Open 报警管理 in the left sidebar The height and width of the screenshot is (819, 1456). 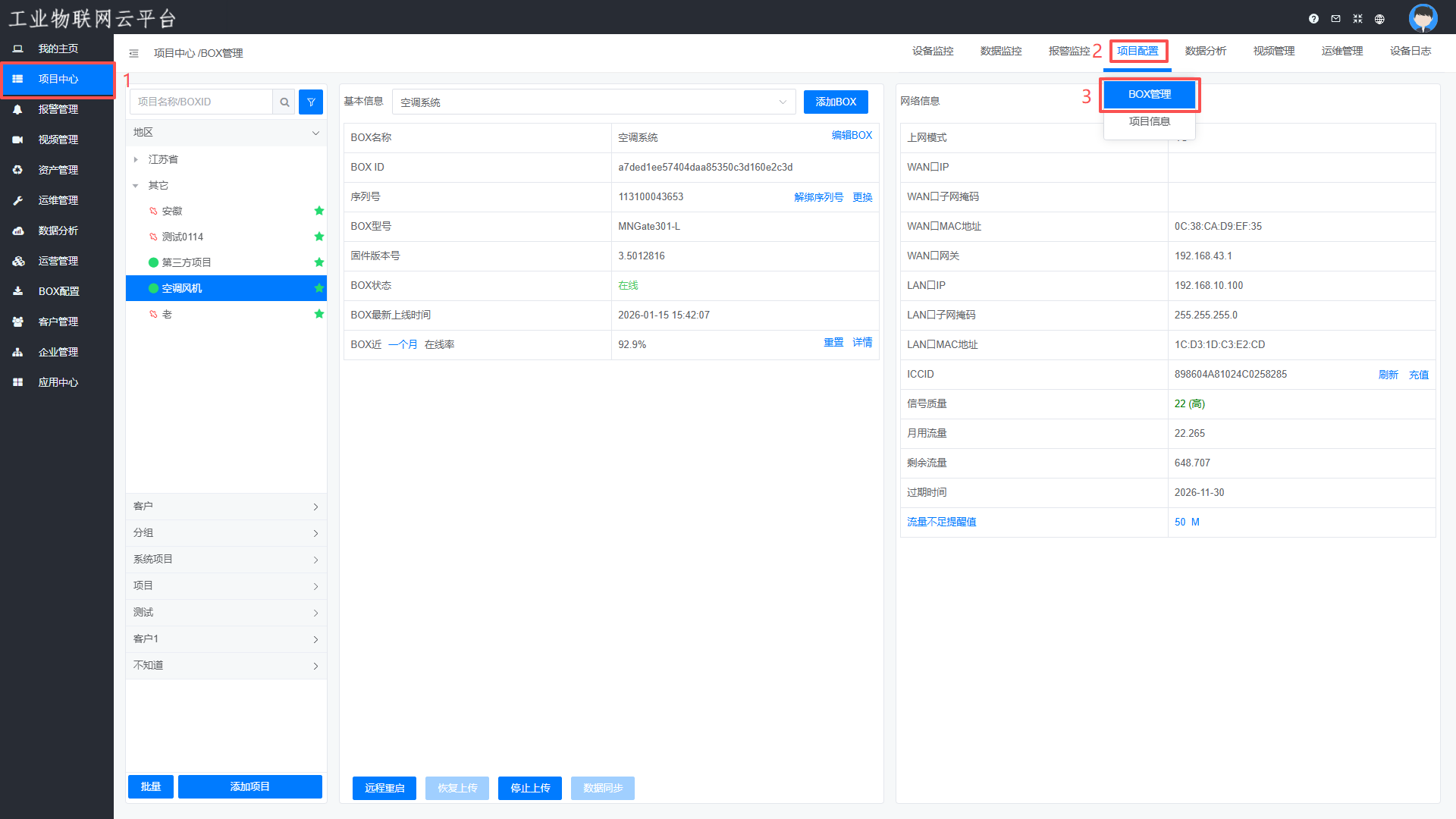pyautogui.click(x=58, y=109)
